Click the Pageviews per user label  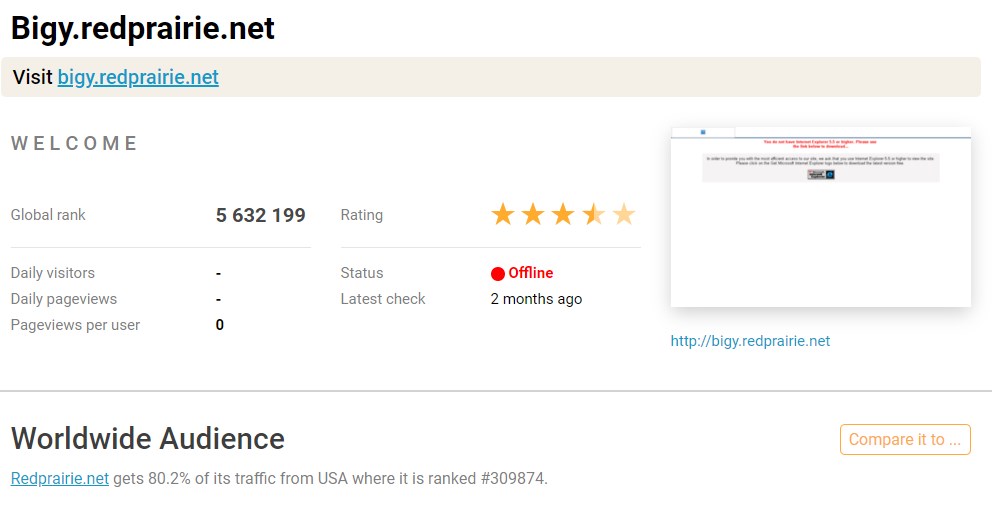pyautogui.click(x=75, y=325)
